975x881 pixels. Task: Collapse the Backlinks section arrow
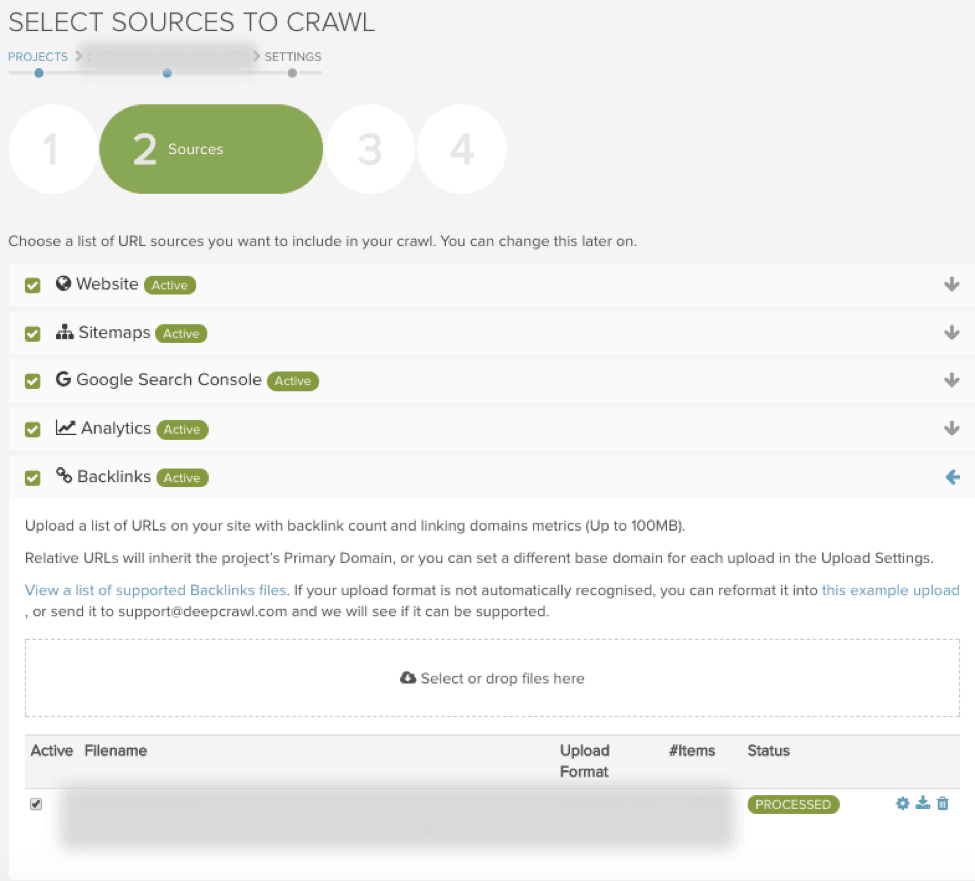(x=952, y=477)
